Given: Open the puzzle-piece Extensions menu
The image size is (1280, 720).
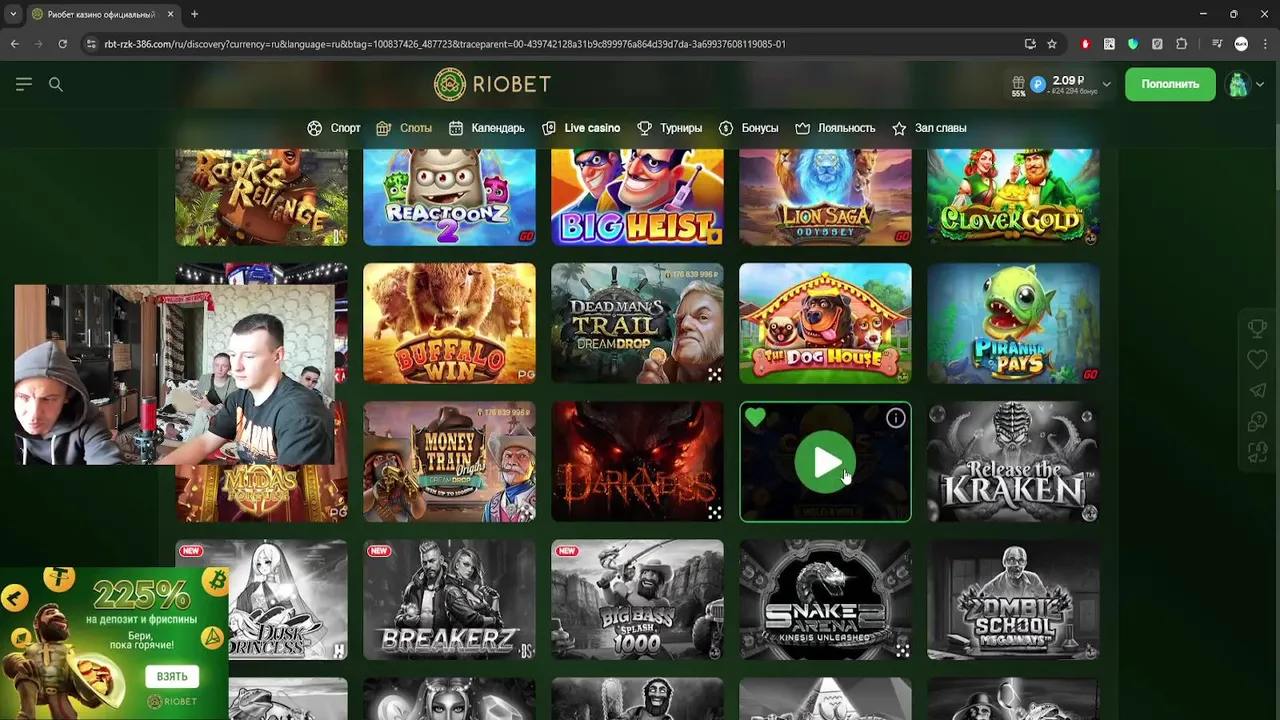Looking at the screenshot, I should (x=1181, y=44).
